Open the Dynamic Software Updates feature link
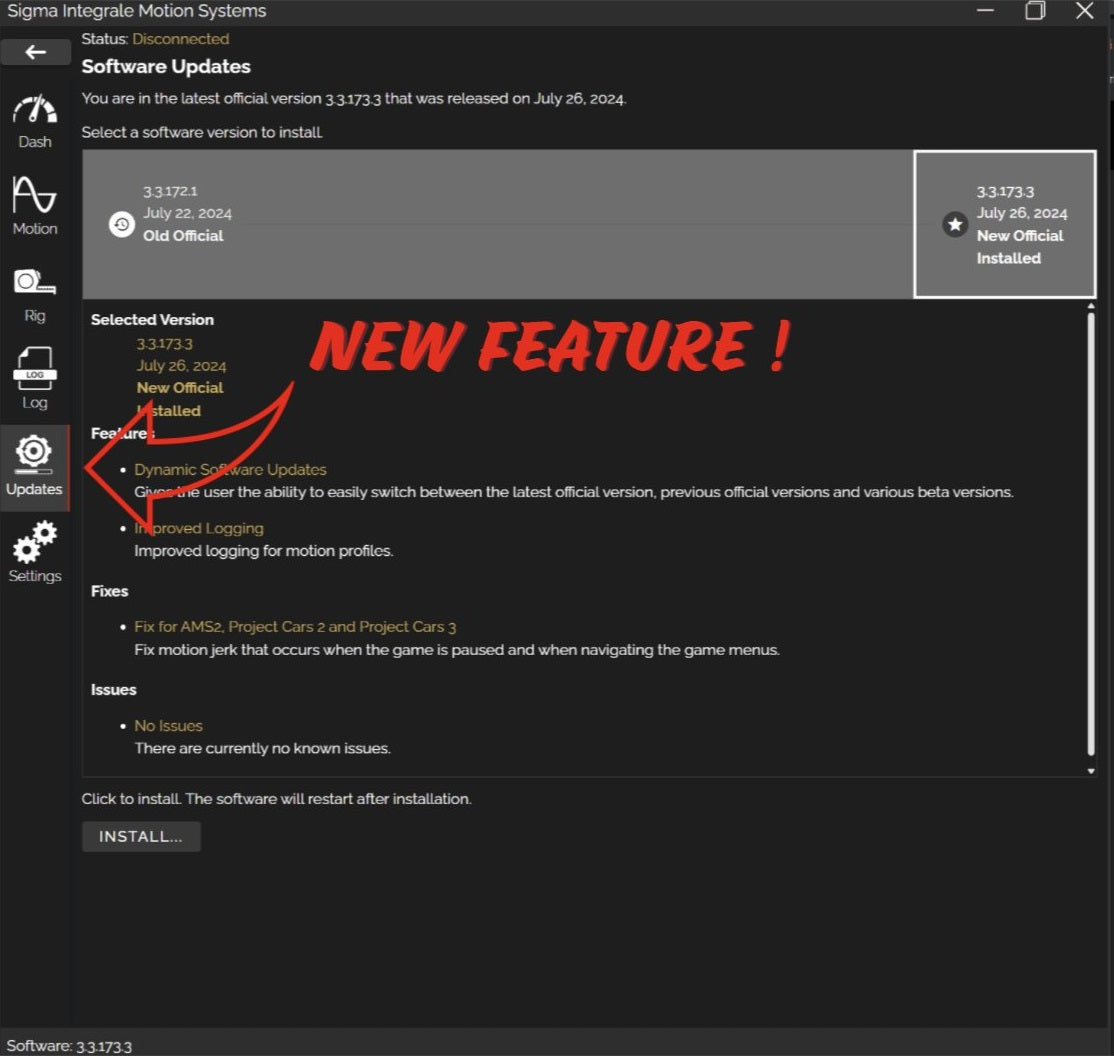1114x1056 pixels. [231, 469]
